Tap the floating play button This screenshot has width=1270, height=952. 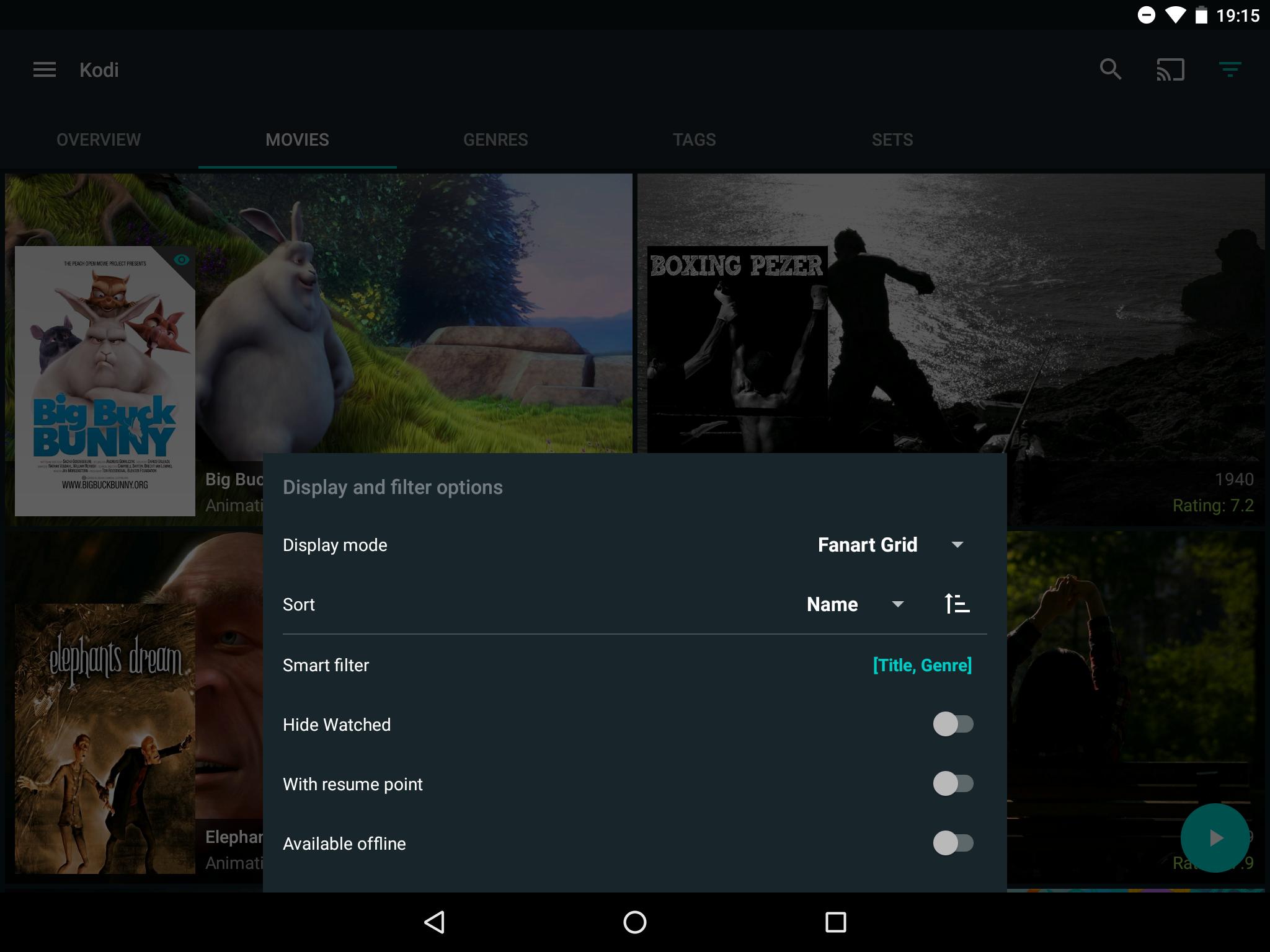point(1215,838)
